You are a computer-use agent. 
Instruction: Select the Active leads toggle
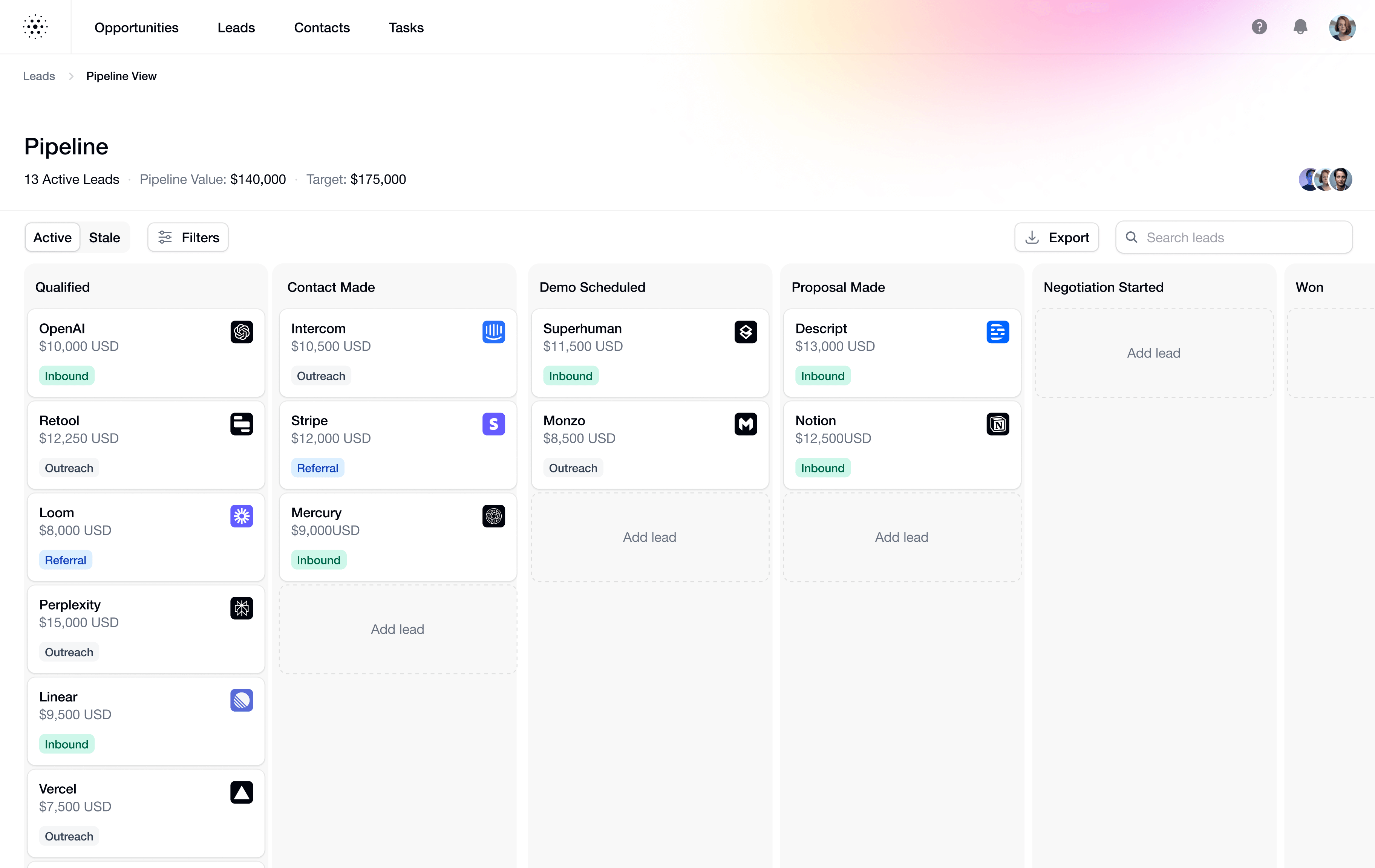pyautogui.click(x=52, y=237)
